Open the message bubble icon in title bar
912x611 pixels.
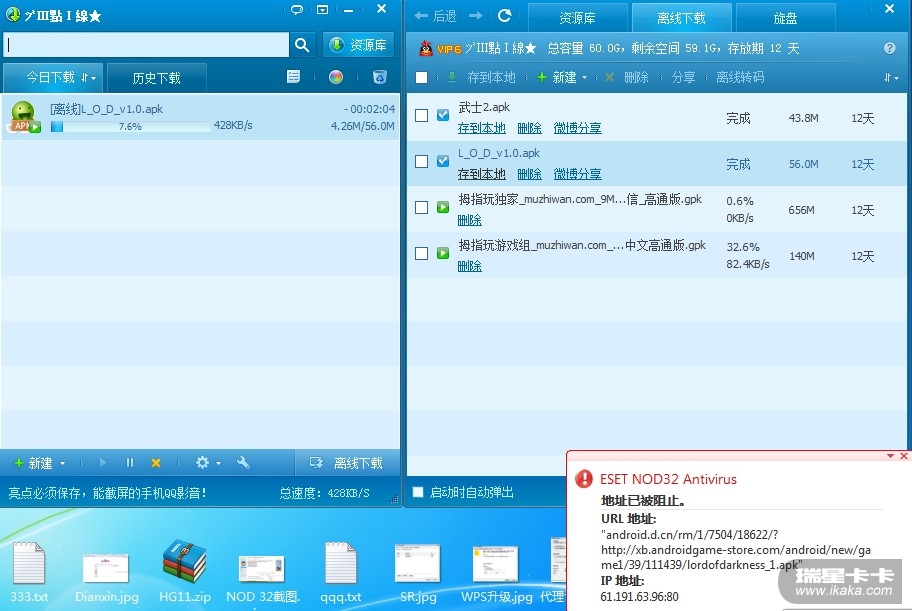(x=297, y=10)
